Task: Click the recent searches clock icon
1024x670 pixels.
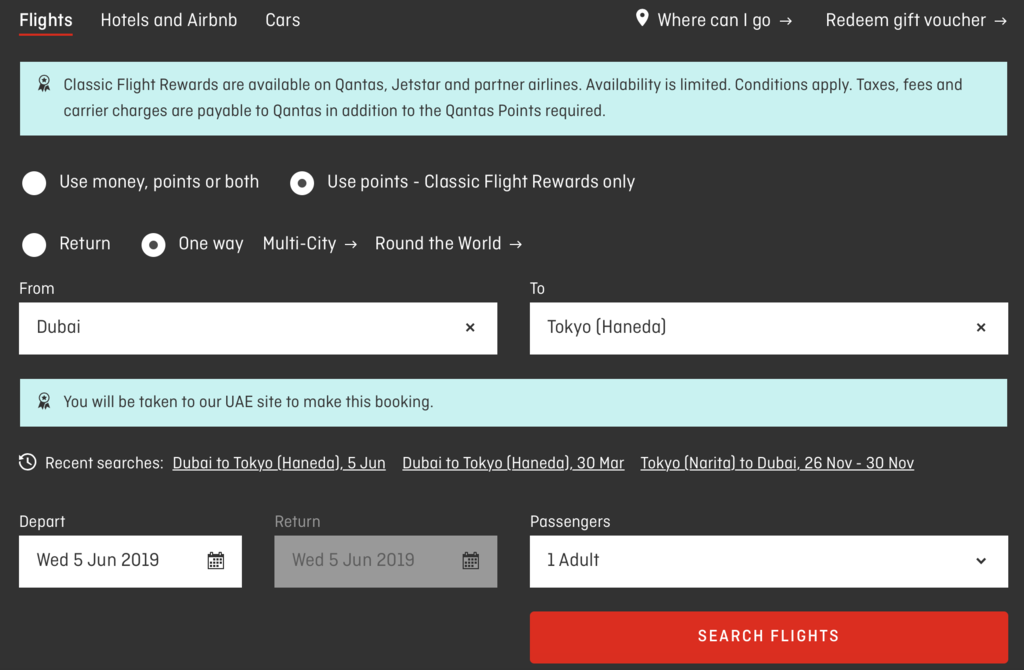Action: click(27, 462)
